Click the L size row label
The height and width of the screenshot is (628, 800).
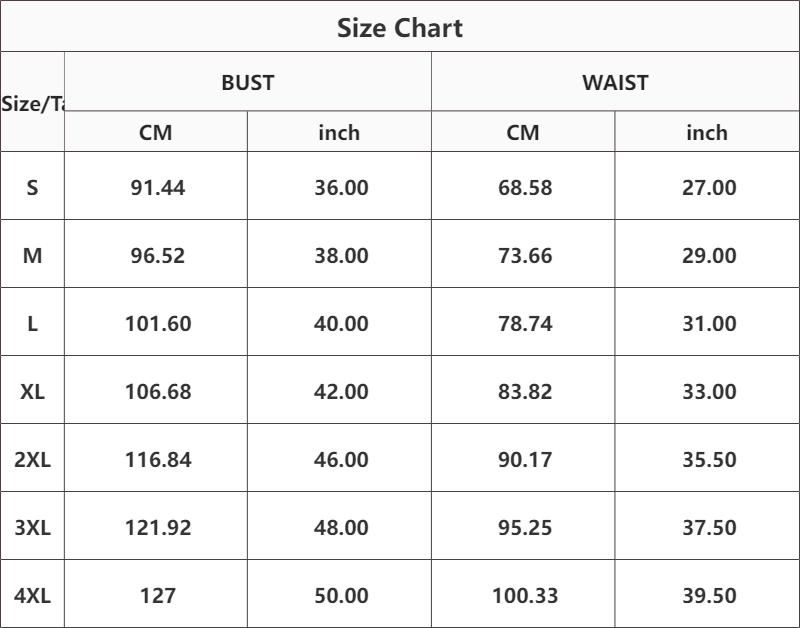(32, 323)
